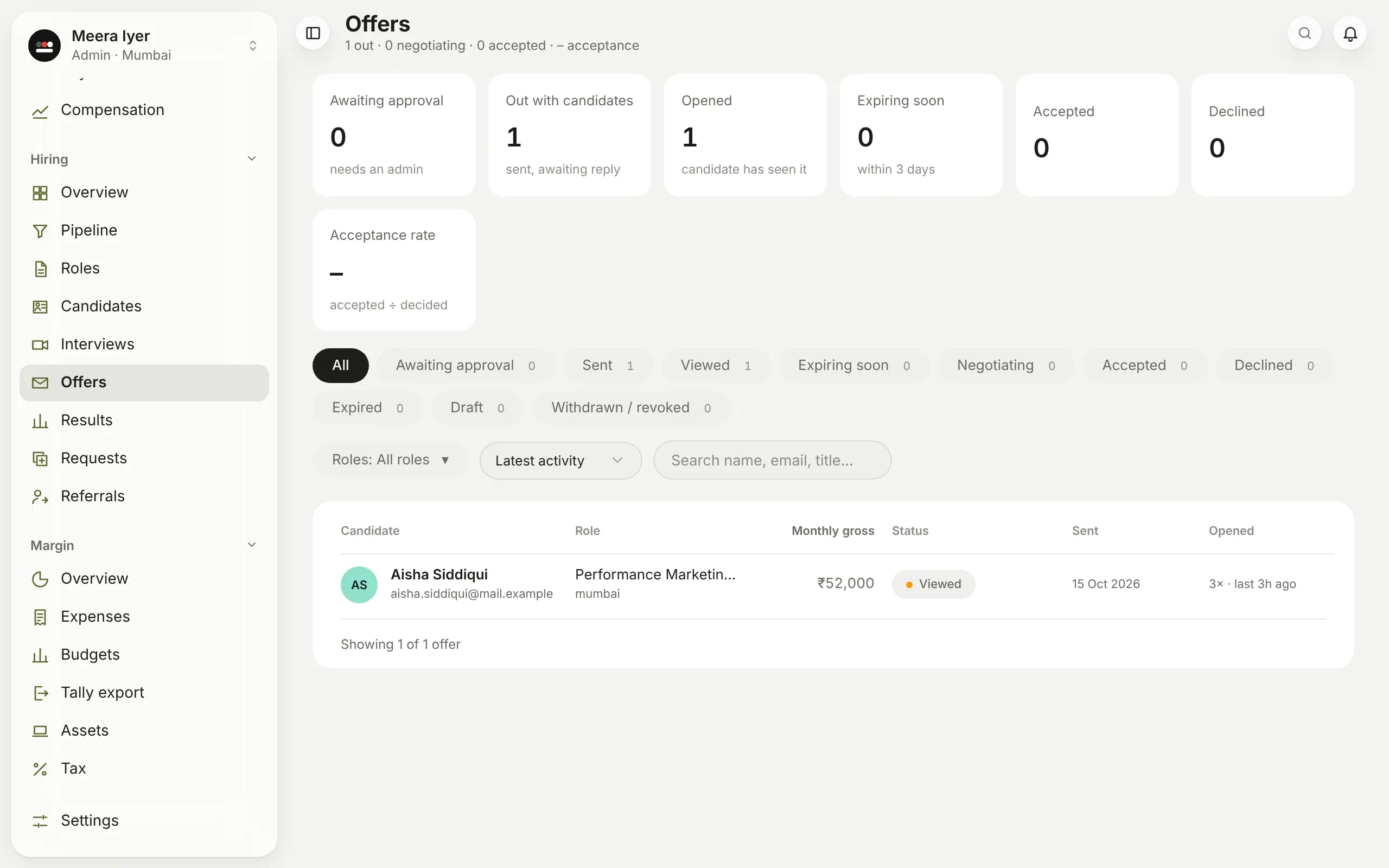1389x868 pixels.
Task: Click the Interviews camera icon
Action: [40, 344]
